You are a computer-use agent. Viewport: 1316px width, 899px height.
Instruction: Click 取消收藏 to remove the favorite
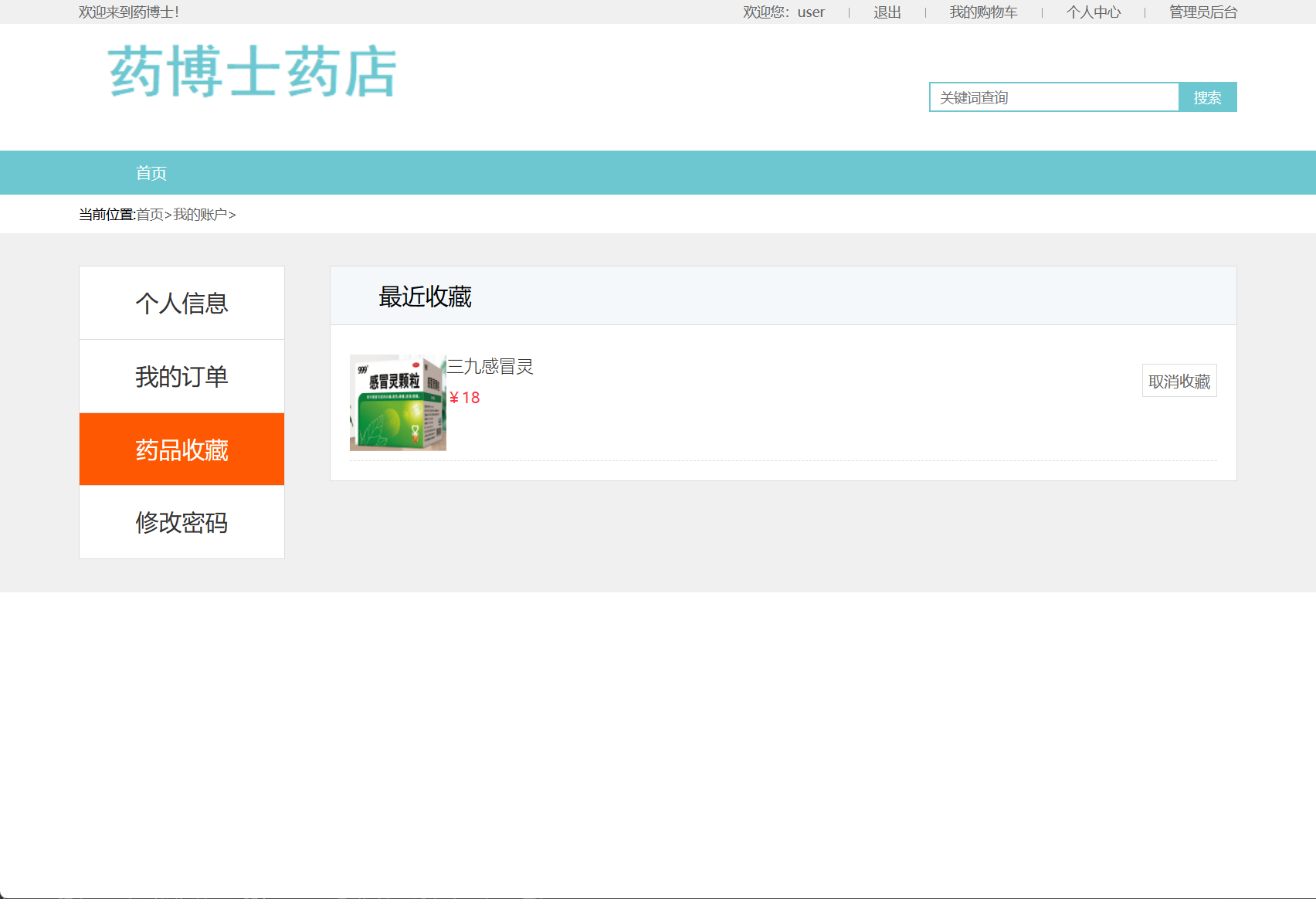(1179, 380)
